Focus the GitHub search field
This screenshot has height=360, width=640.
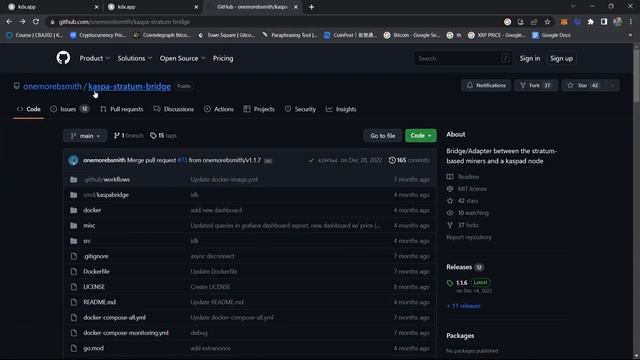tap(462, 58)
